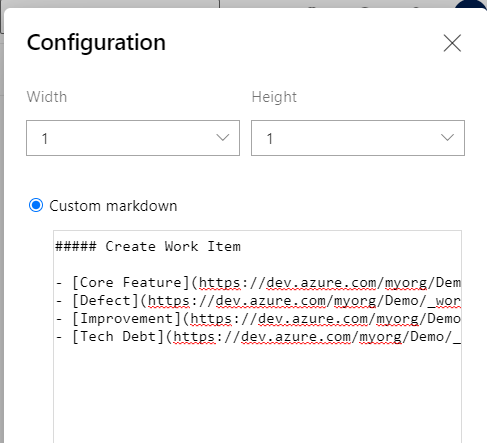Click the Configuration title
Screen dimensions: 487x443
pyautogui.click(x=96, y=43)
